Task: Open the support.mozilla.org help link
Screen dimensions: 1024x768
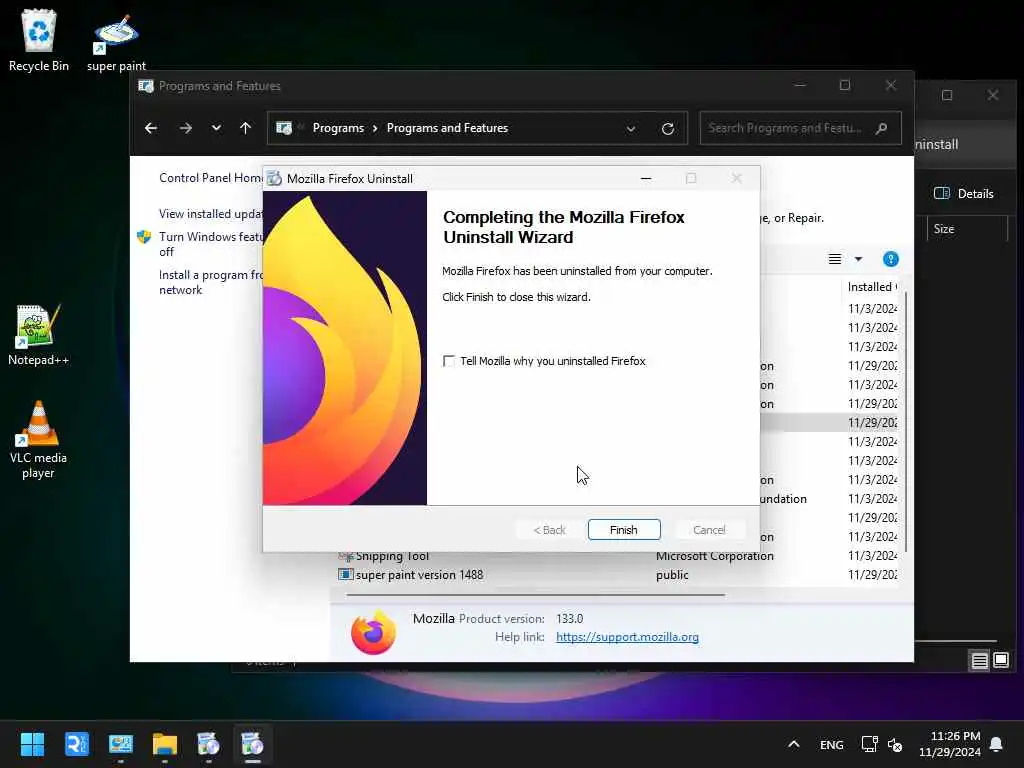Action: (x=627, y=637)
